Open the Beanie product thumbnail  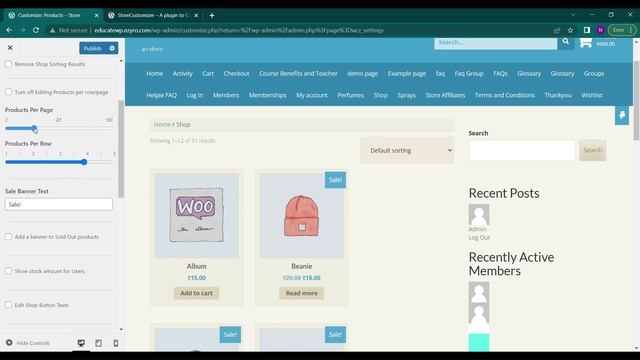(x=302, y=216)
